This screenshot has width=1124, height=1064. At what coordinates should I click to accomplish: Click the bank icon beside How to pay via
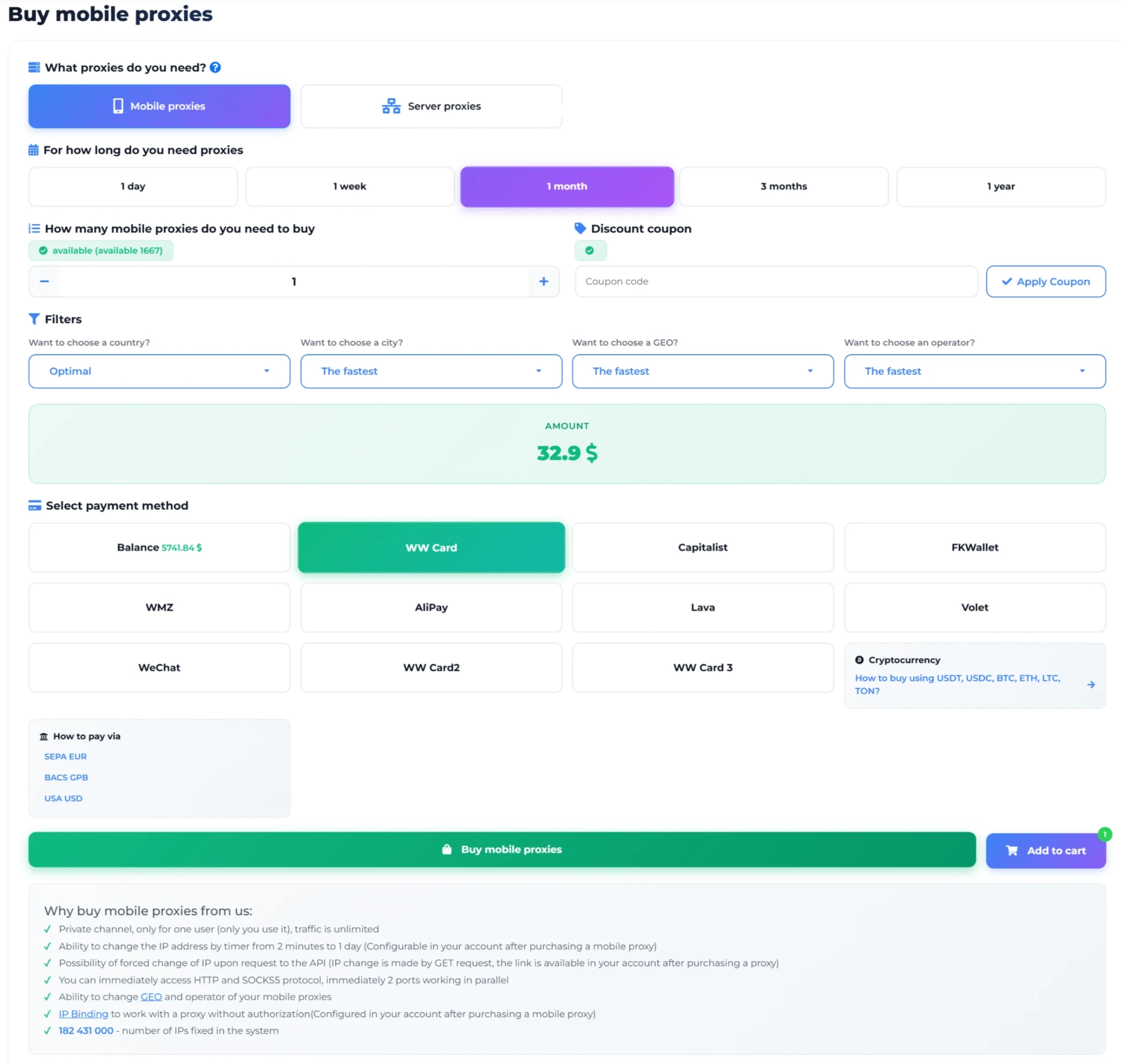[x=44, y=736]
